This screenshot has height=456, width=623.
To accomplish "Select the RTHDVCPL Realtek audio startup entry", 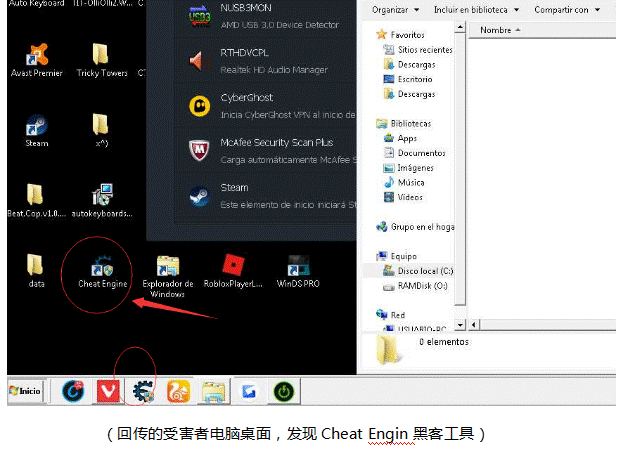I will [x=265, y=61].
